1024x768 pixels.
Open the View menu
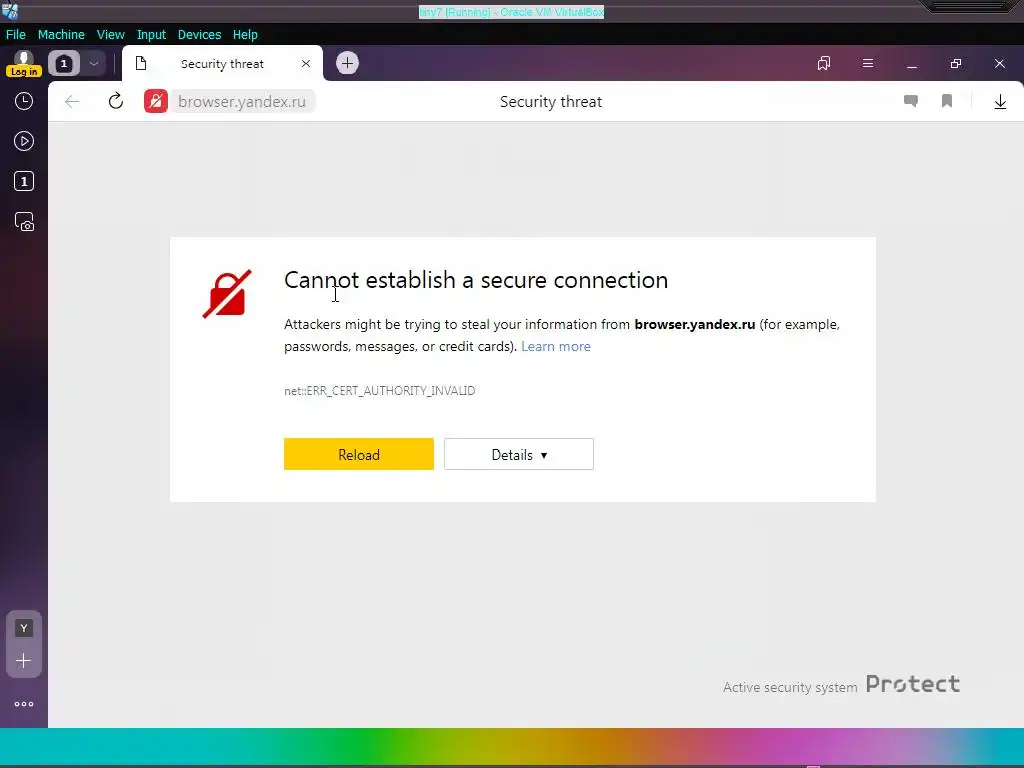click(x=110, y=35)
